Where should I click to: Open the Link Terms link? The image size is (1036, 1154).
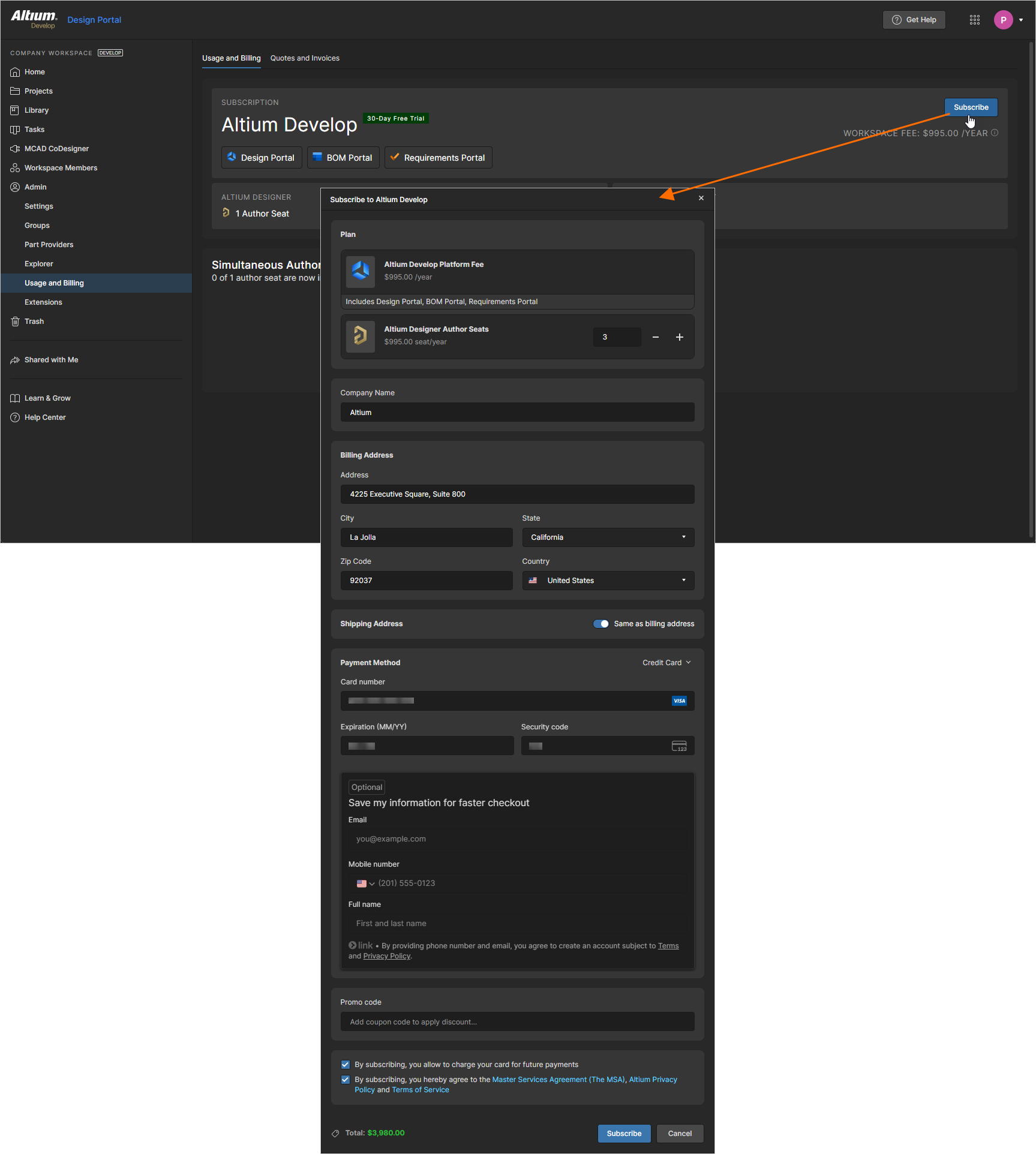click(668, 946)
